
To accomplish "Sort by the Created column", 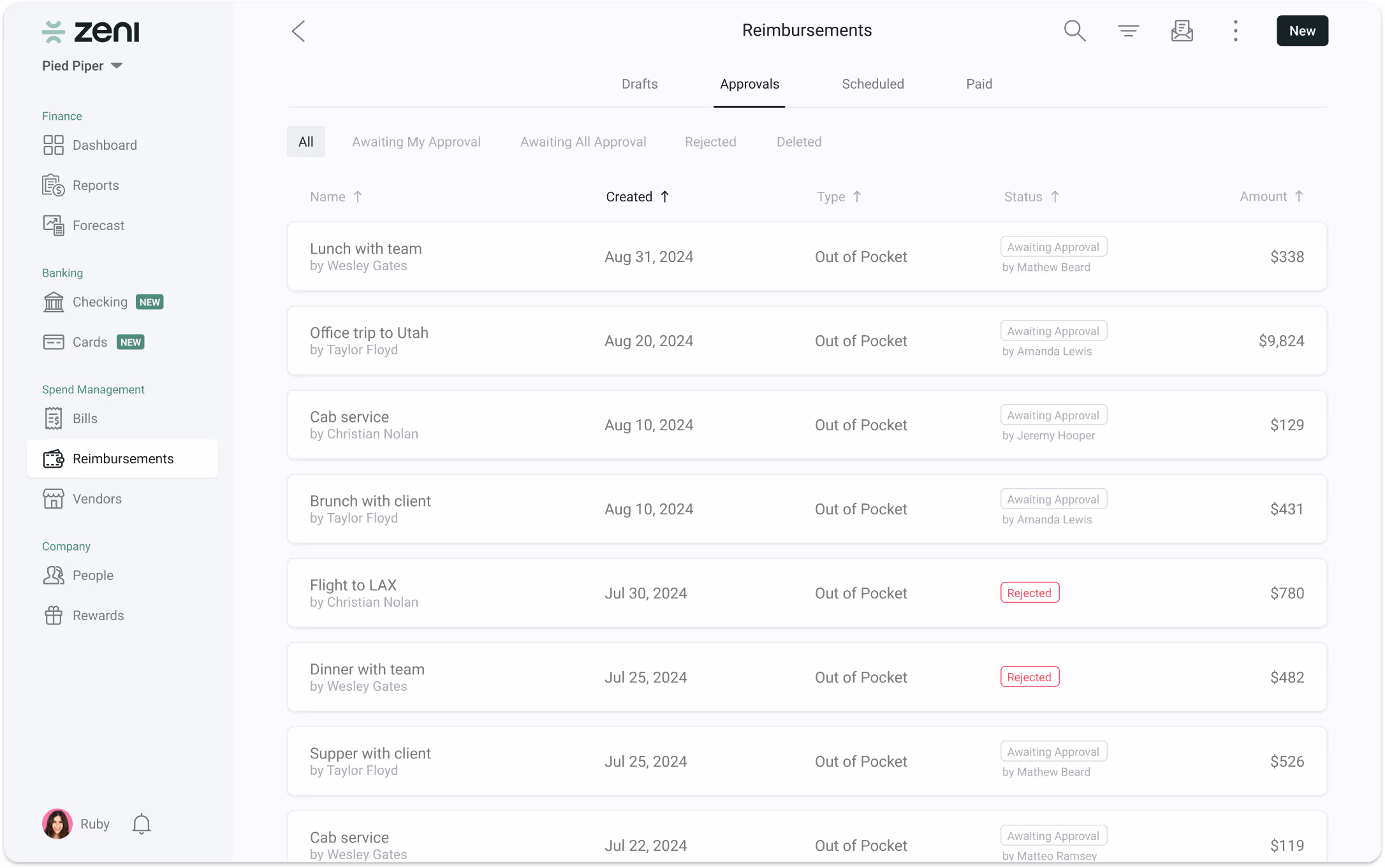I will click(x=638, y=197).
